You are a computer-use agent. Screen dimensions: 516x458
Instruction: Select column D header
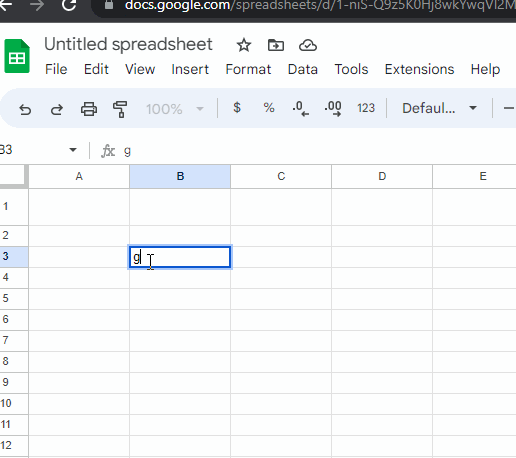[x=382, y=176]
